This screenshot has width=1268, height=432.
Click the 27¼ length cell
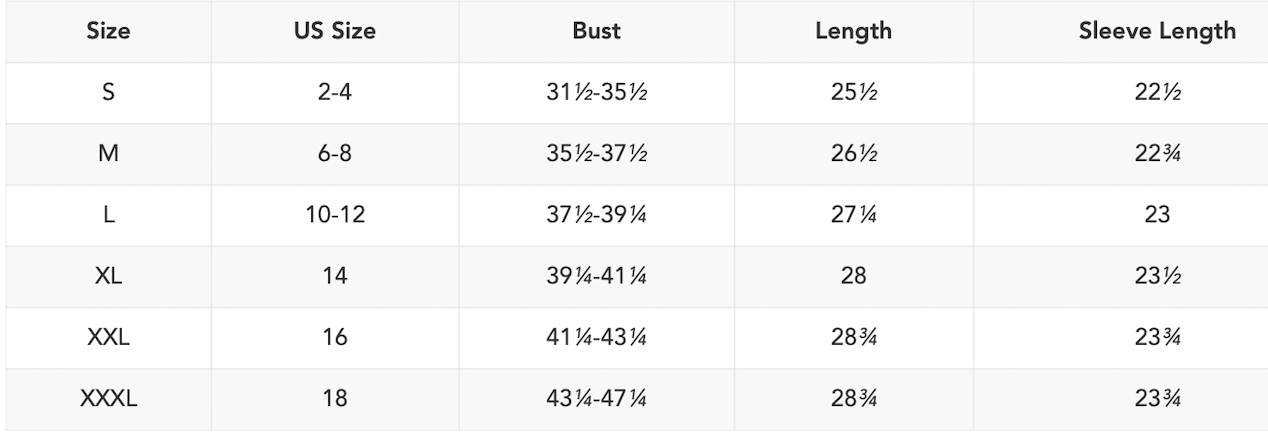[x=853, y=215]
